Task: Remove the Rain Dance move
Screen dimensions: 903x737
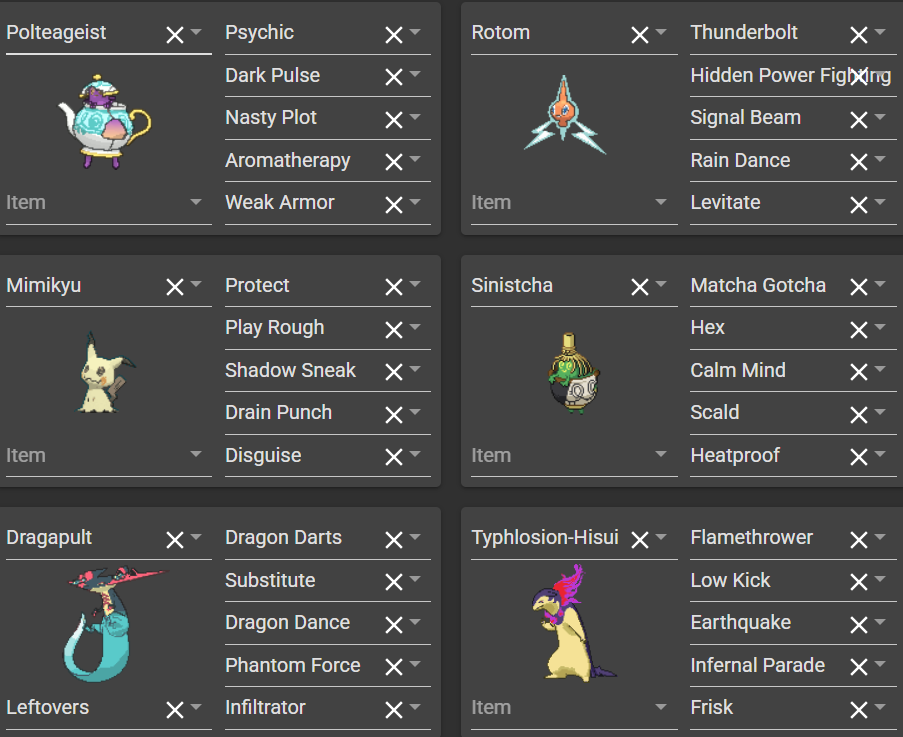Action: click(859, 162)
